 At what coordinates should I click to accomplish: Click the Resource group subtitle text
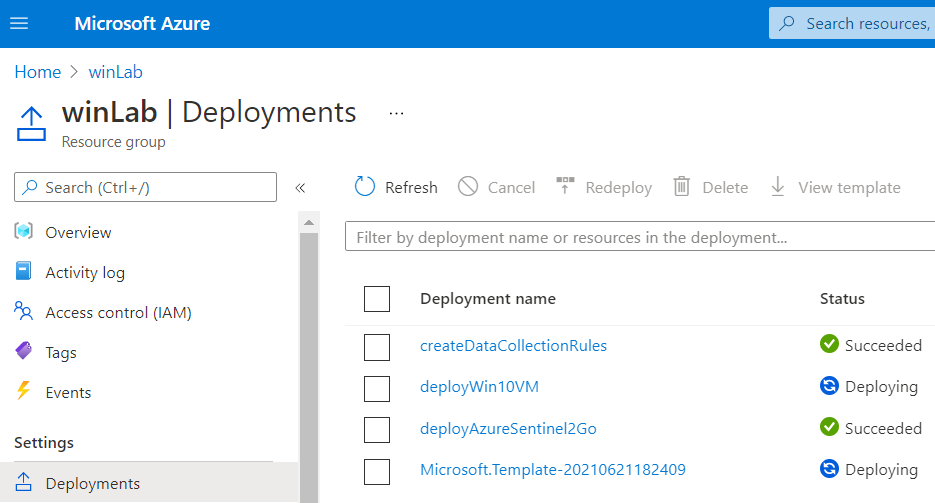113,142
